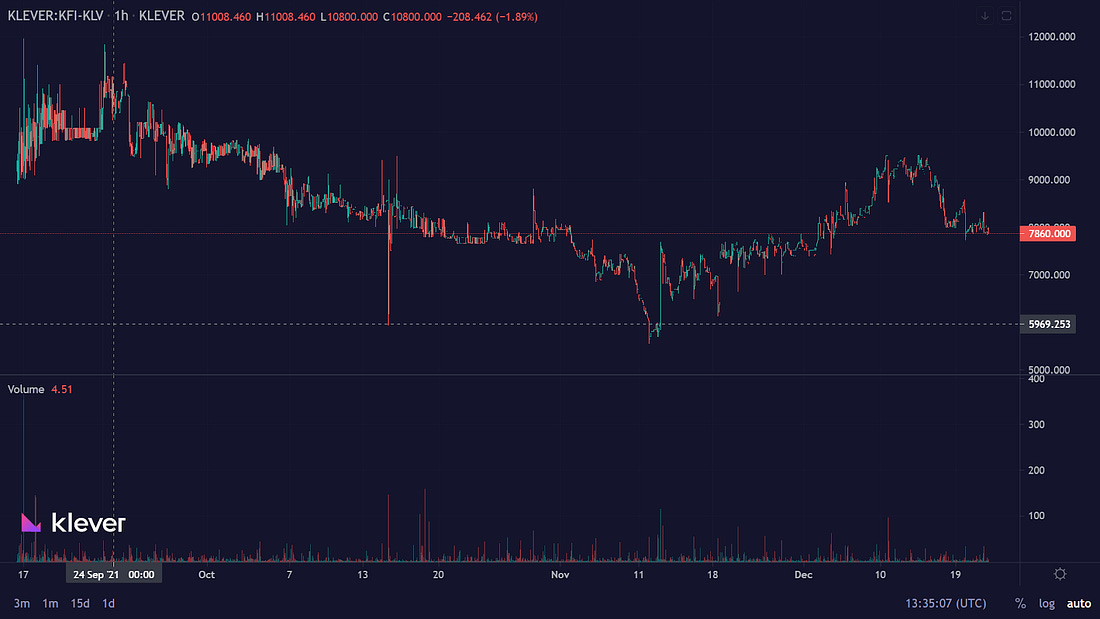Click the Nov label on time axis
1100x619 pixels.
point(560,575)
